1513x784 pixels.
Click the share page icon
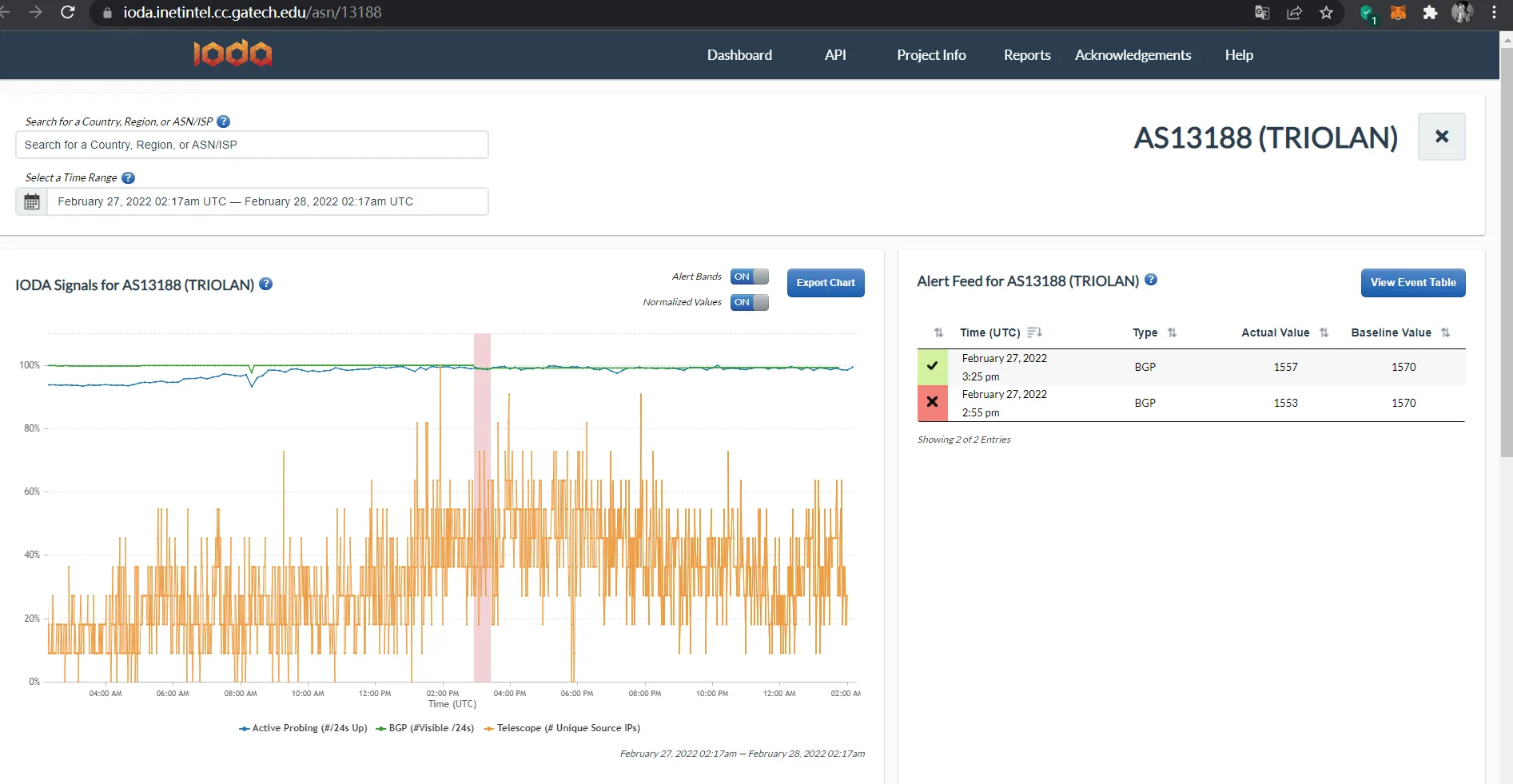[1294, 12]
